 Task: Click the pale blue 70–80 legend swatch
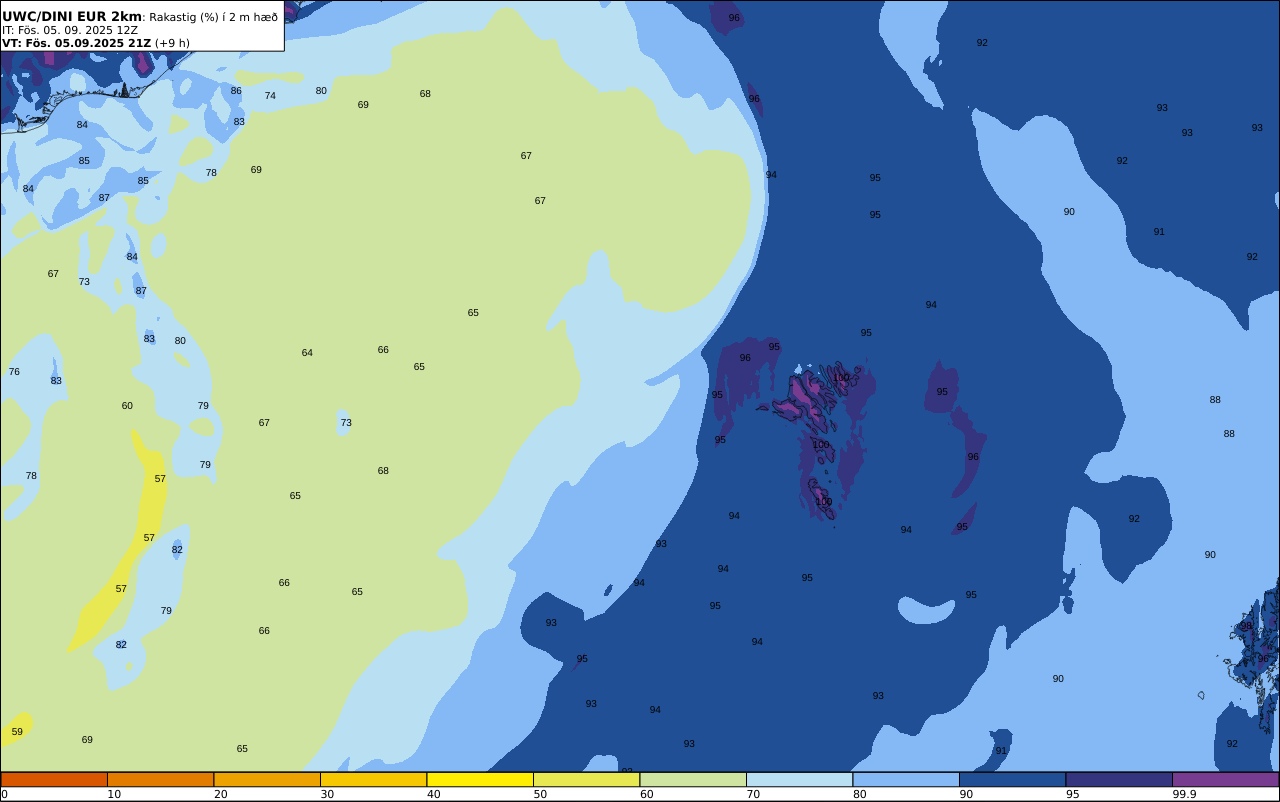point(799,779)
